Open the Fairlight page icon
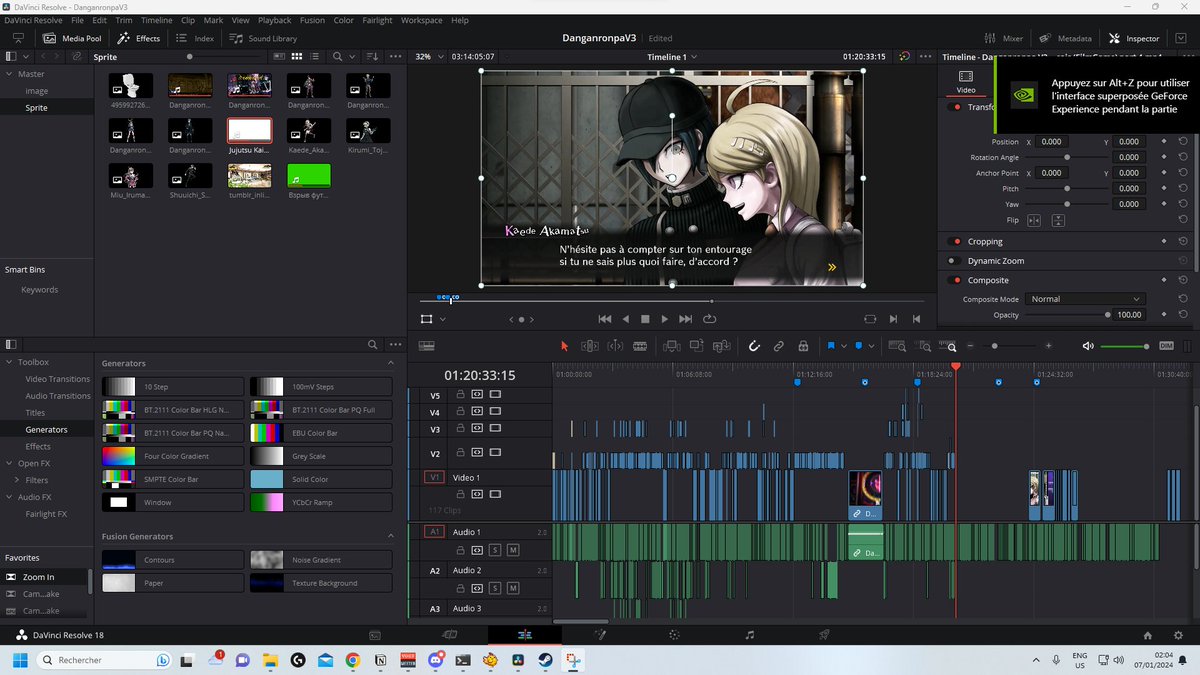The image size is (1200, 675). (x=750, y=635)
